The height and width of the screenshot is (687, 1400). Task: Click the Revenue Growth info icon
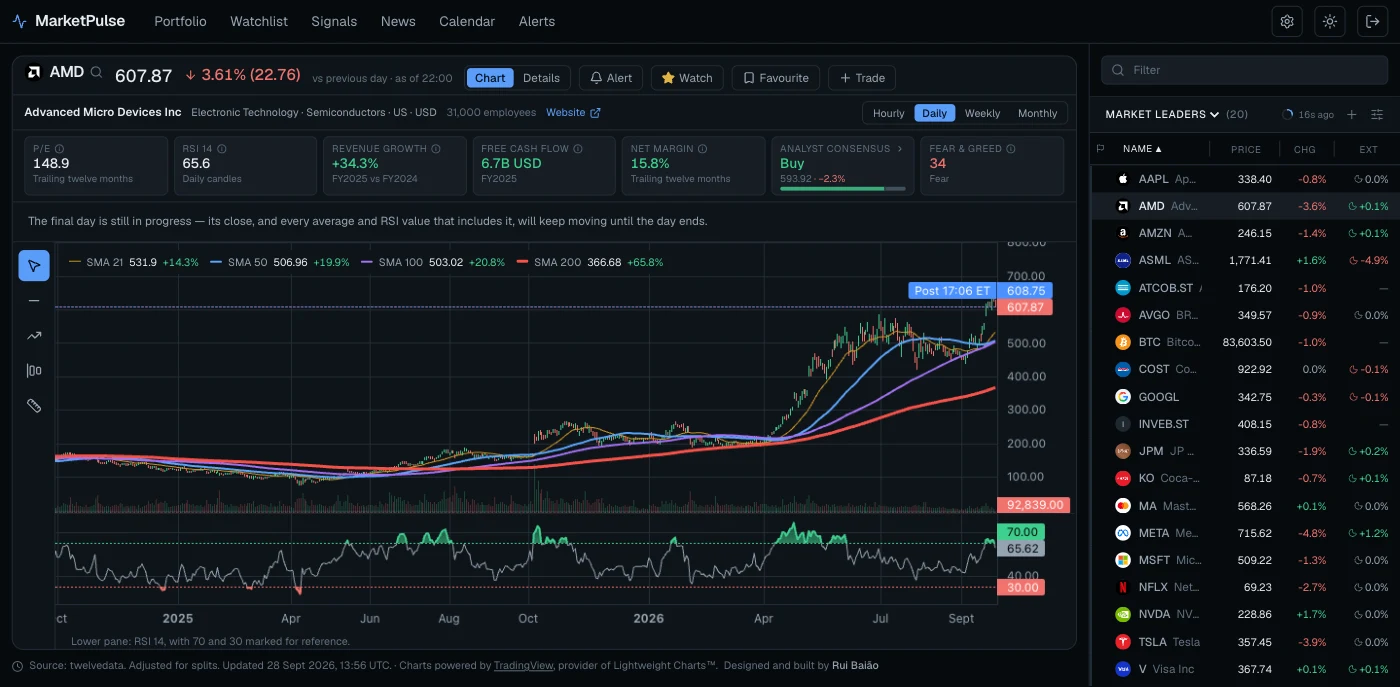(436, 149)
